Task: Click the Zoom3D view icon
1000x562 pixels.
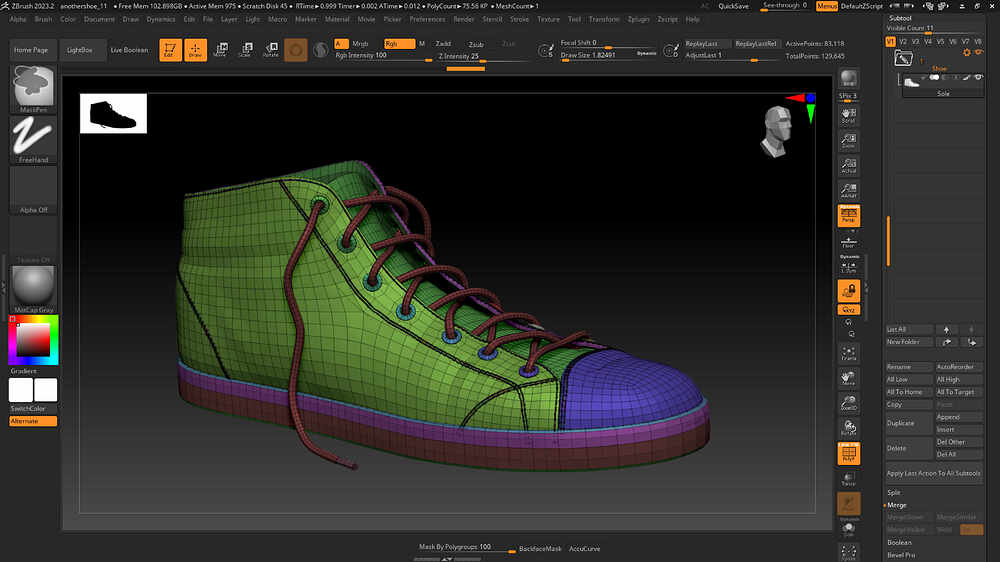Action: 848,403
